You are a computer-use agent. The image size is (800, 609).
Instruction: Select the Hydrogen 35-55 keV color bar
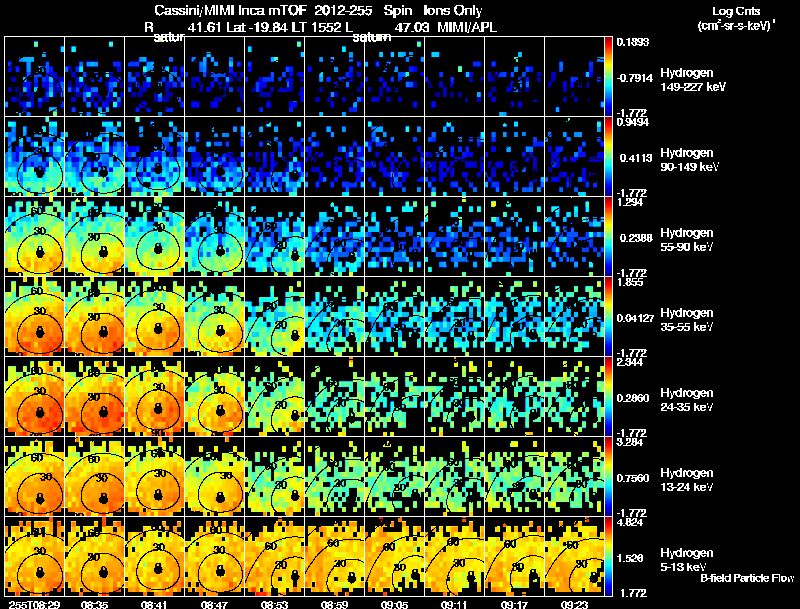tap(608, 317)
